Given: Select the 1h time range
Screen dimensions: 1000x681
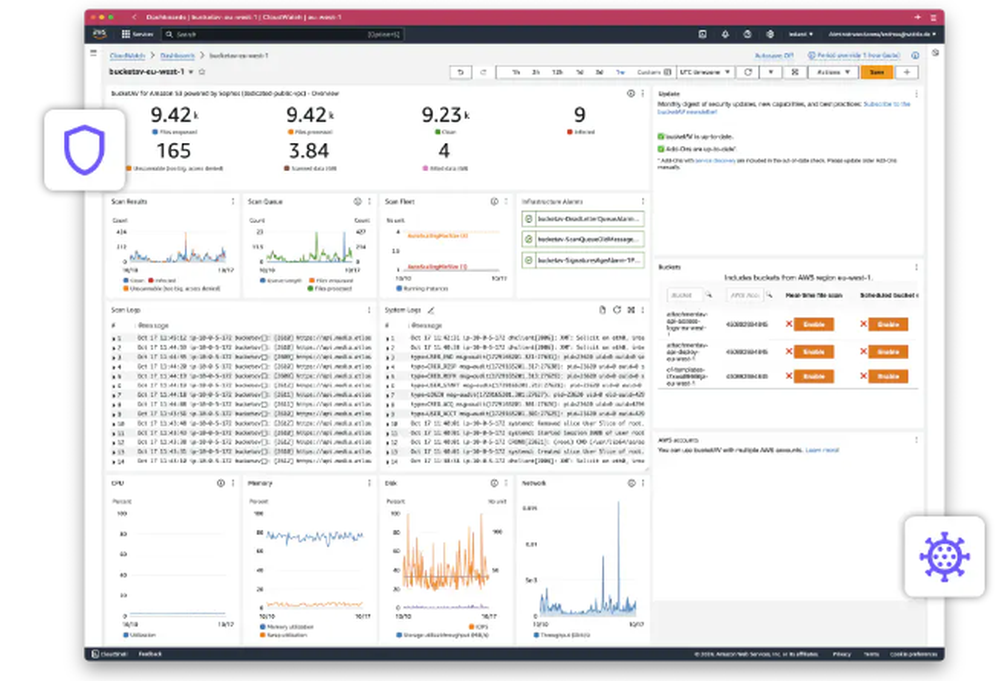Looking at the screenshot, I should coord(516,72).
